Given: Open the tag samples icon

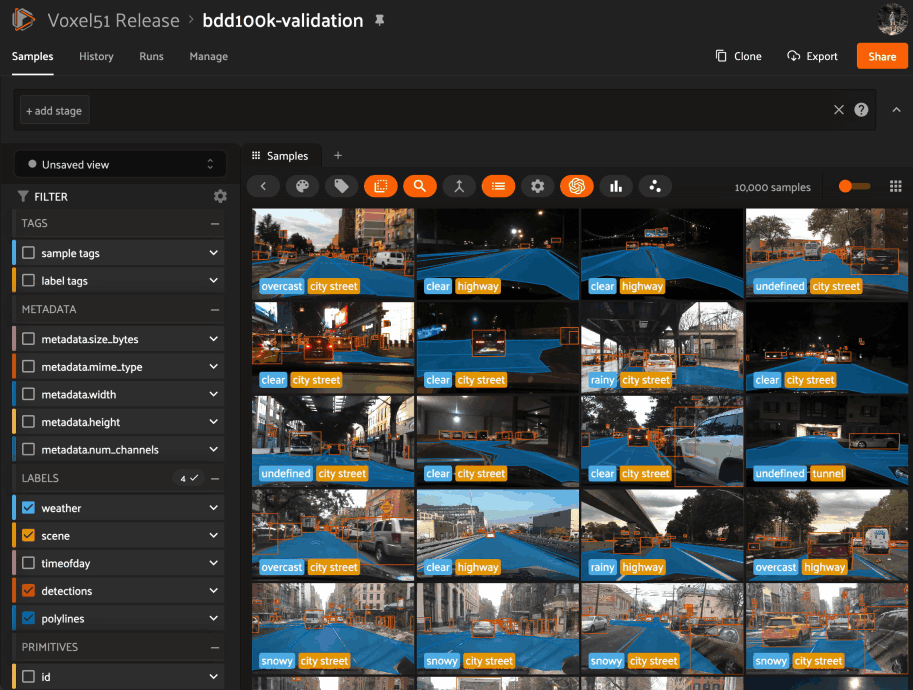Looking at the screenshot, I should (x=341, y=186).
